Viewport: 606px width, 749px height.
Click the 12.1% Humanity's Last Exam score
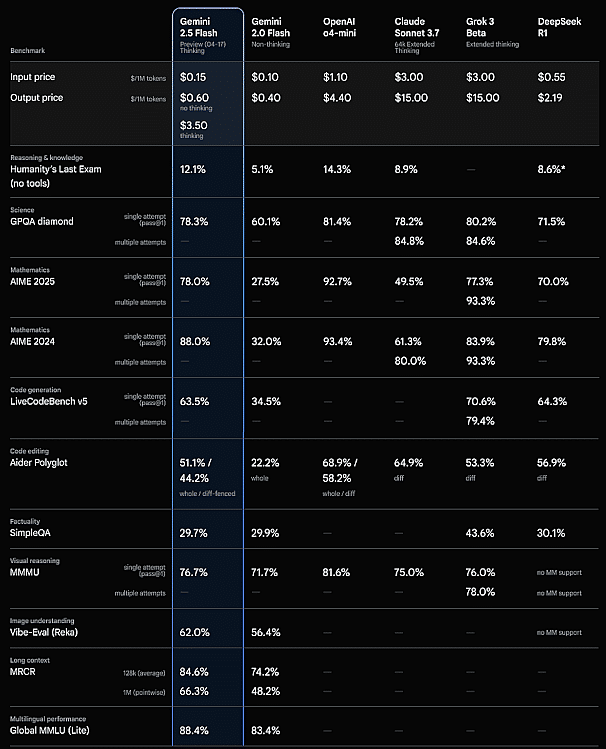(193, 170)
